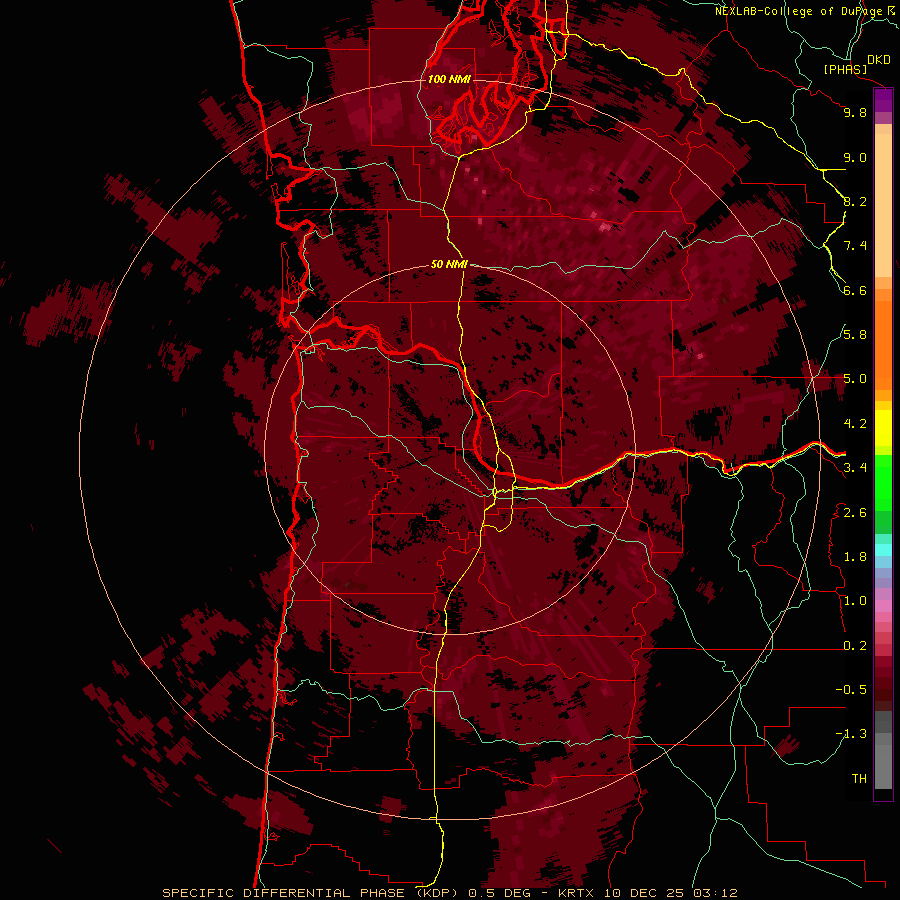Select the 9.0 legend value

pyautogui.click(x=855, y=157)
